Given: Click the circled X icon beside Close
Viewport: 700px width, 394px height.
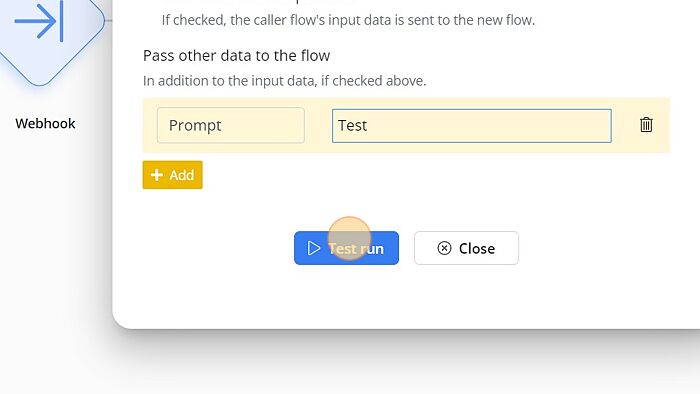Looking at the screenshot, I should [444, 248].
